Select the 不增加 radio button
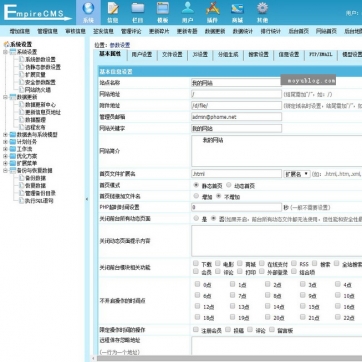This screenshot has width=362, height=362. click(219, 196)
